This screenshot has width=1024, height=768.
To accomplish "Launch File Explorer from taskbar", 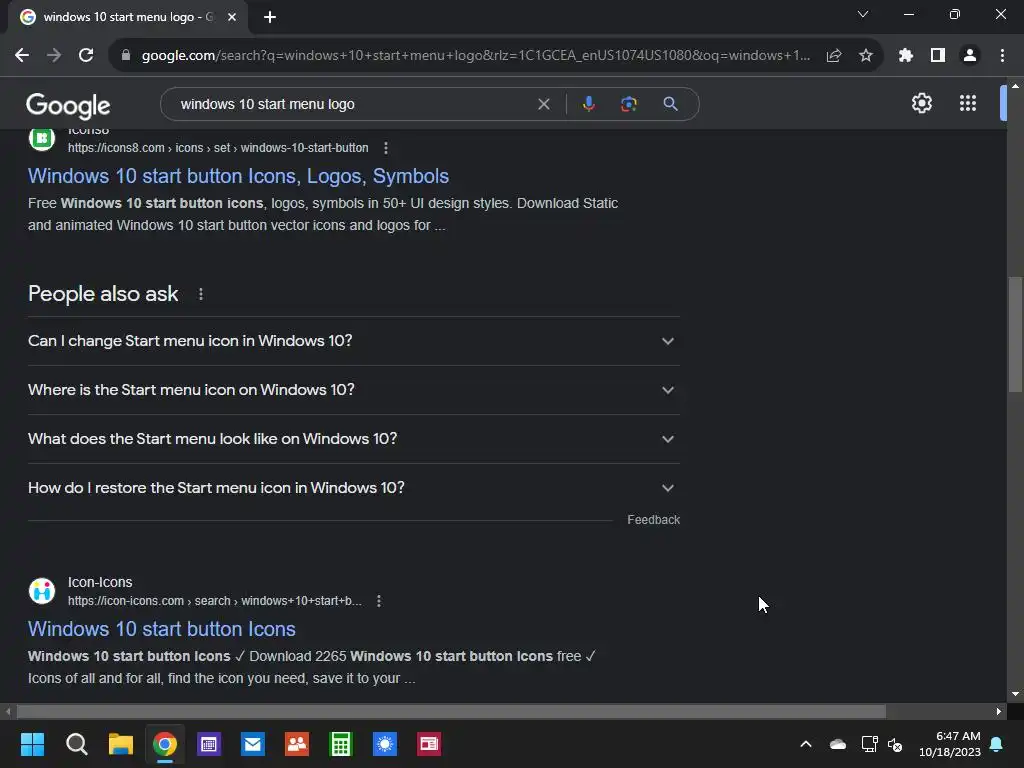I will (121, 744).
